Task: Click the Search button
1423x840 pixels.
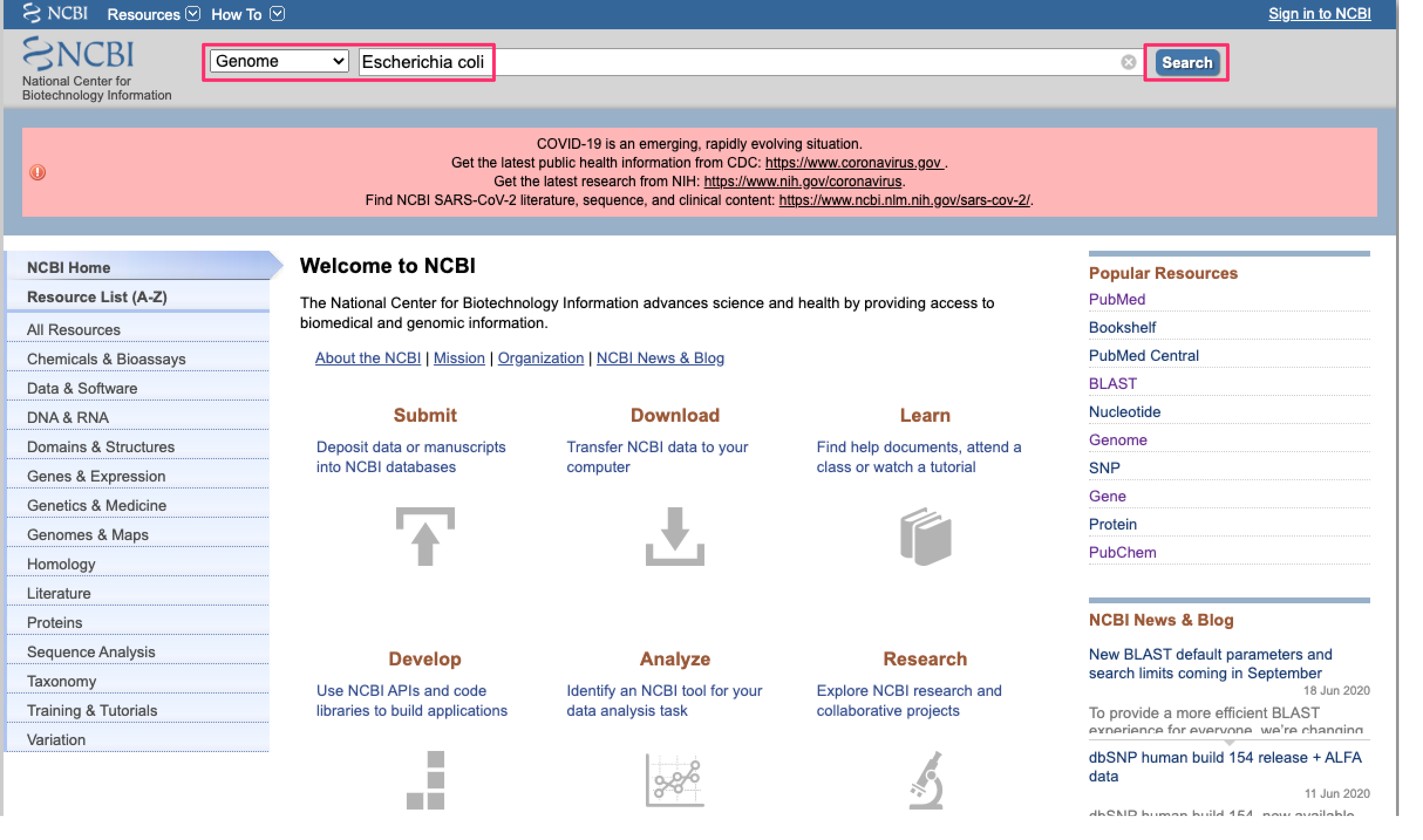Action: 1187,62
